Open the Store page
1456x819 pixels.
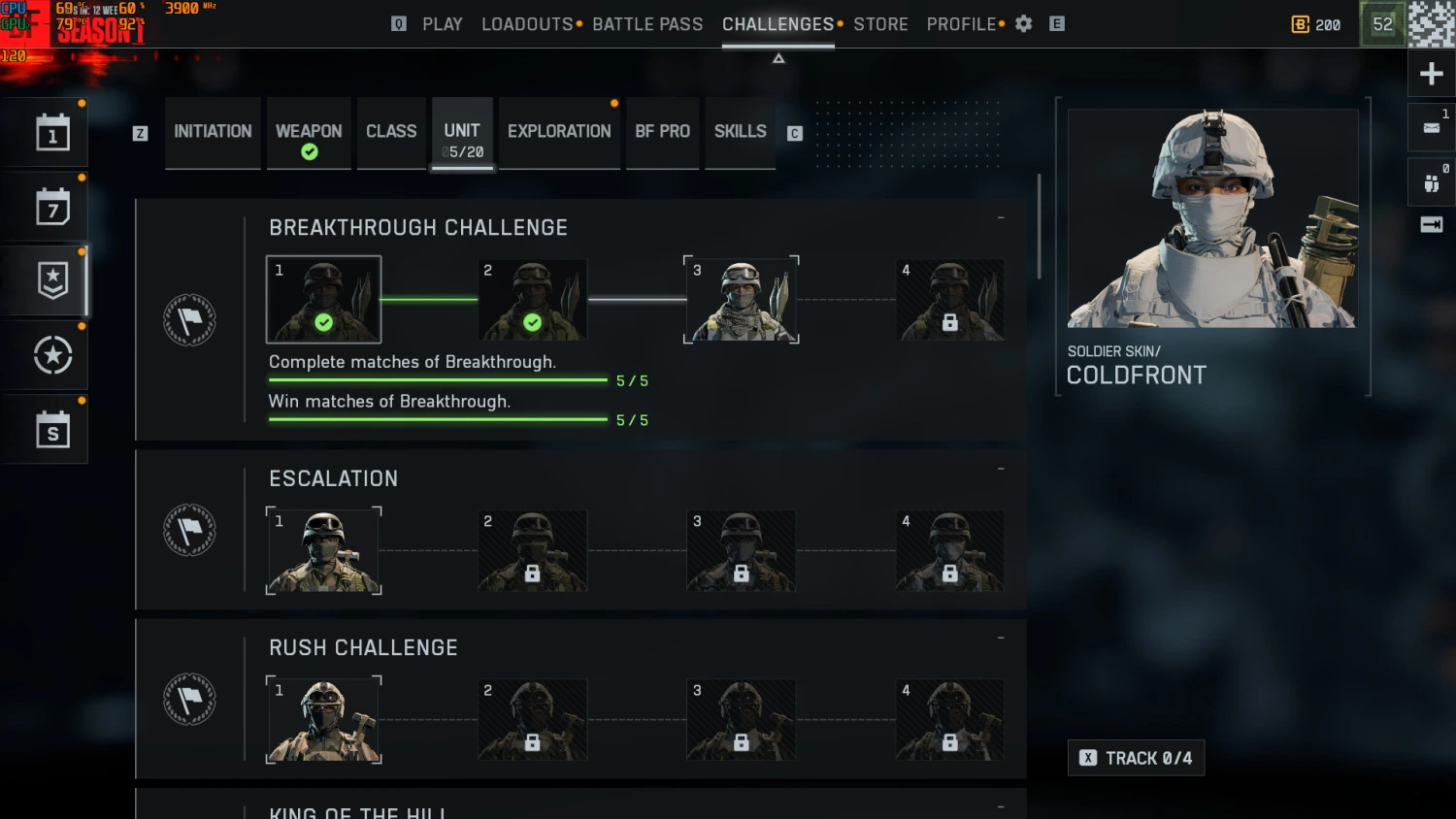(880, 24)
